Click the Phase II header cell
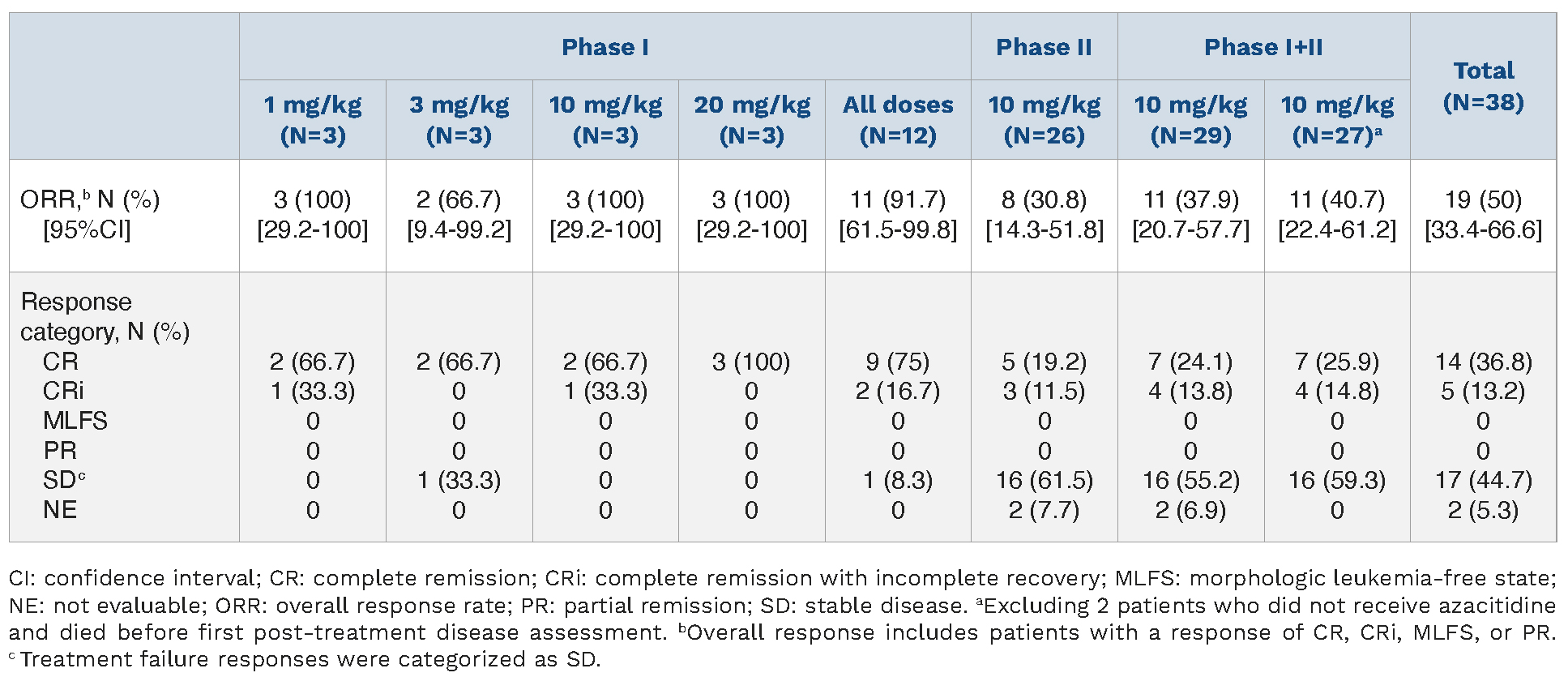1568x677 pixels. point(1044,47)
